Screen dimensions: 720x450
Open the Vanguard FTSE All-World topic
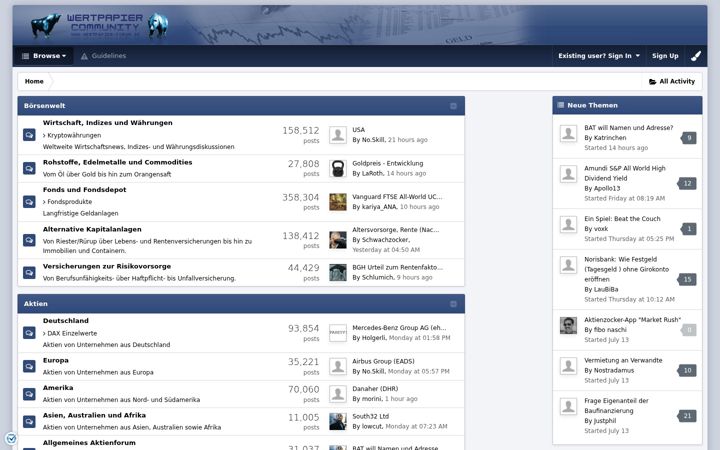coord(397,197)
